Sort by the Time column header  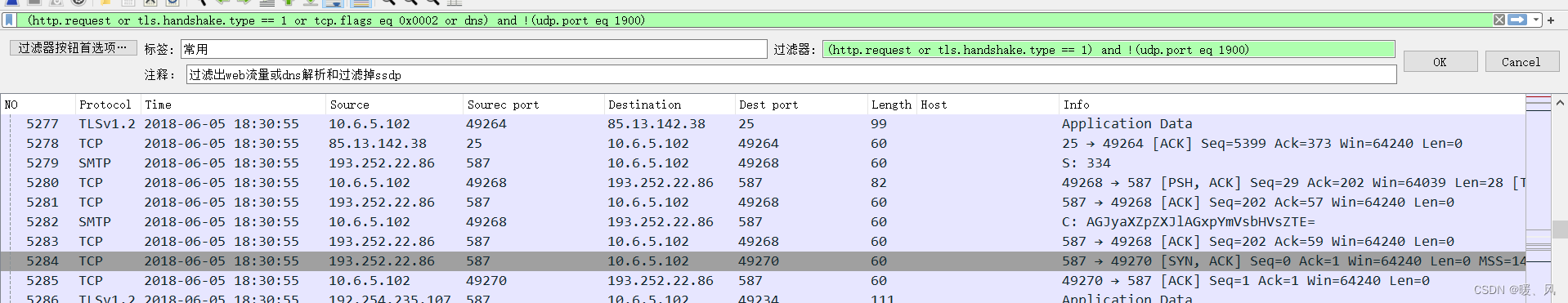click(x=232, y=105)
